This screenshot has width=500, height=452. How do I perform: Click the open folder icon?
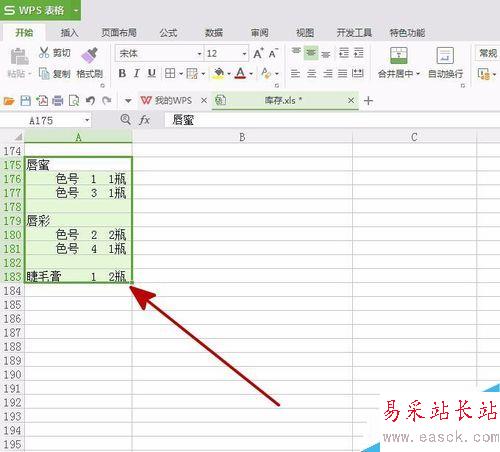point(9,101)
